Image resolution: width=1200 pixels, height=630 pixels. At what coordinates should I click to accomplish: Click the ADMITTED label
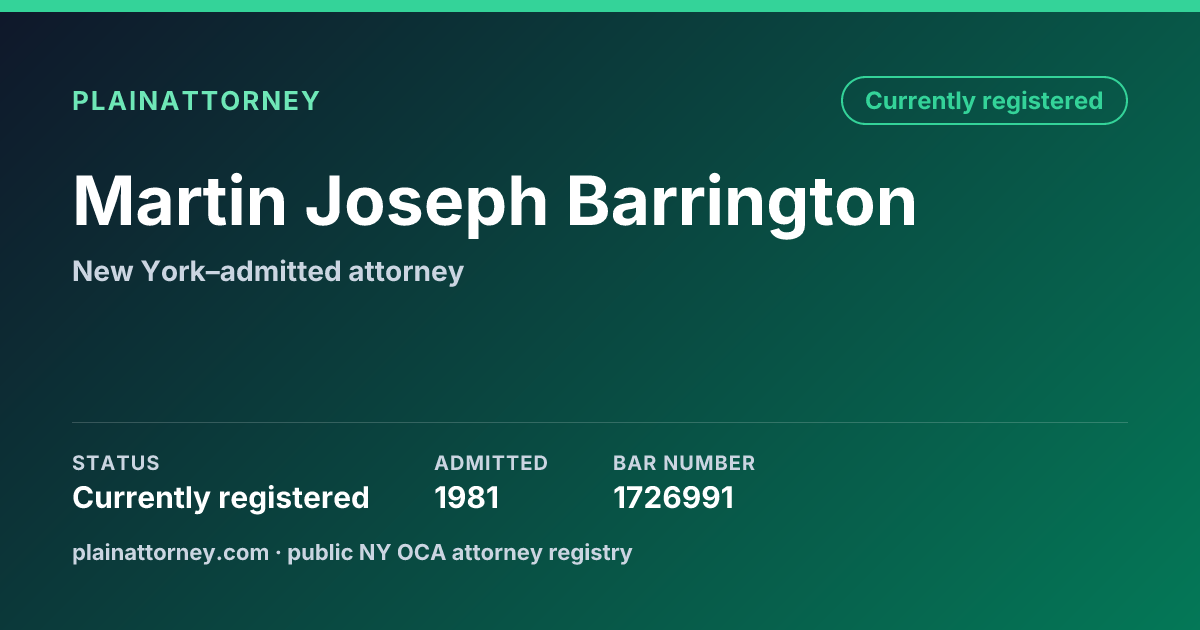click(491, 463)
